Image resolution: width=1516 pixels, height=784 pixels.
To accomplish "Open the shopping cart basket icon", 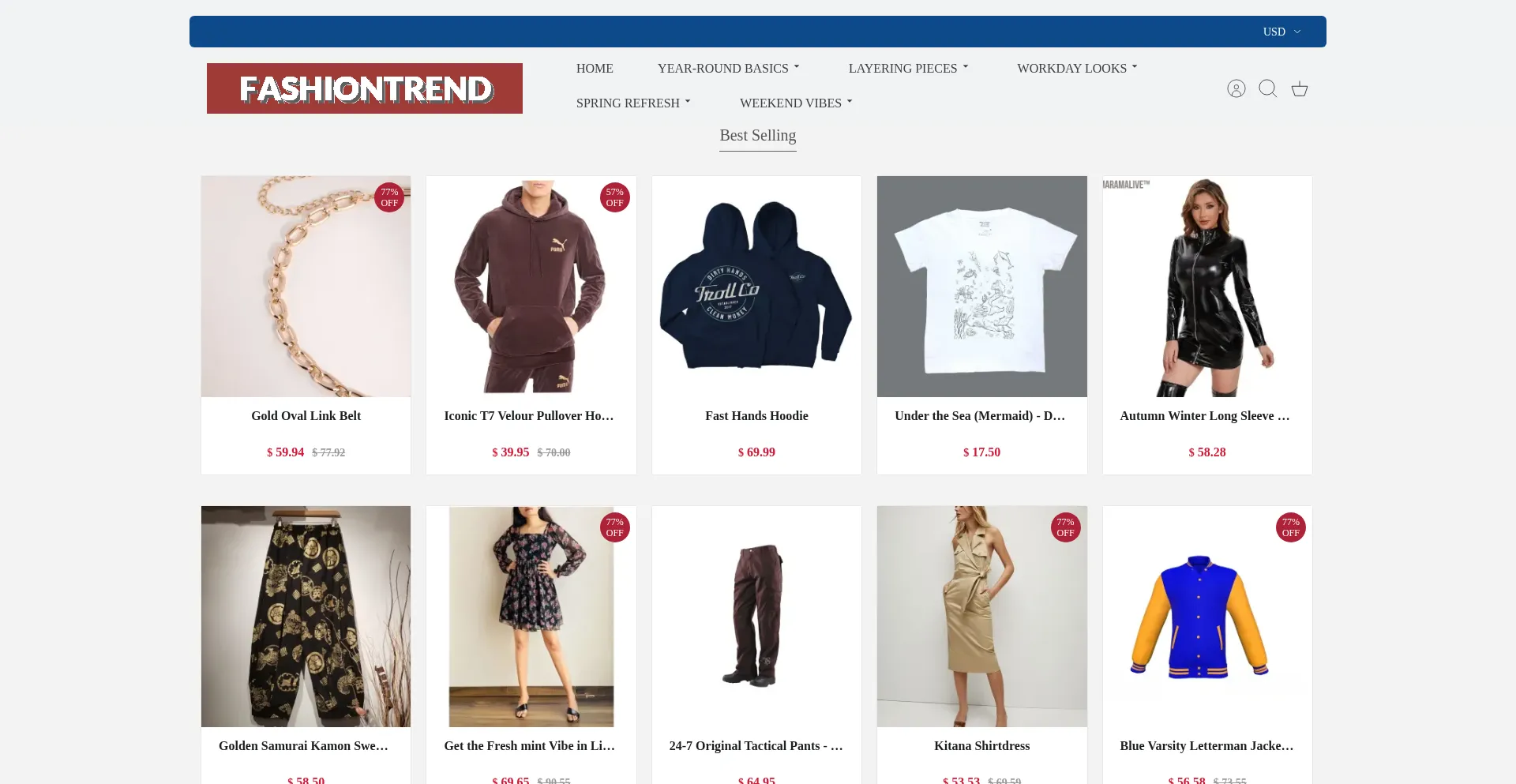I will (x=1300, y=88).
